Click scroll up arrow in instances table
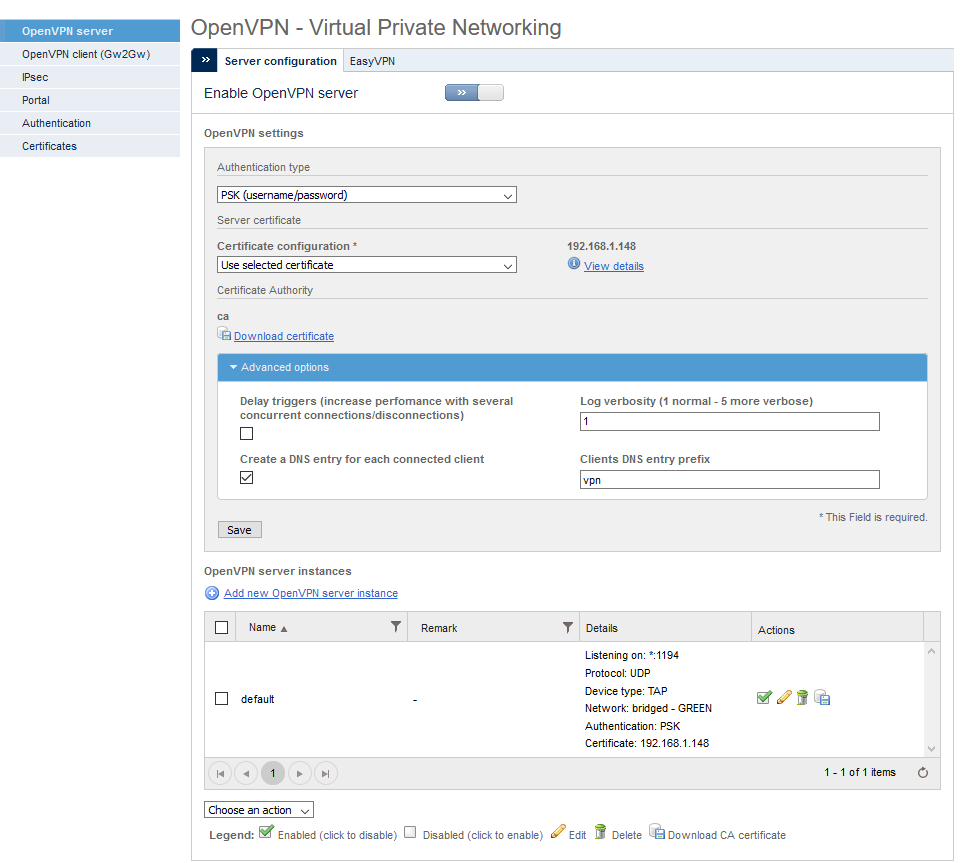963x863 pixels. 932,651
